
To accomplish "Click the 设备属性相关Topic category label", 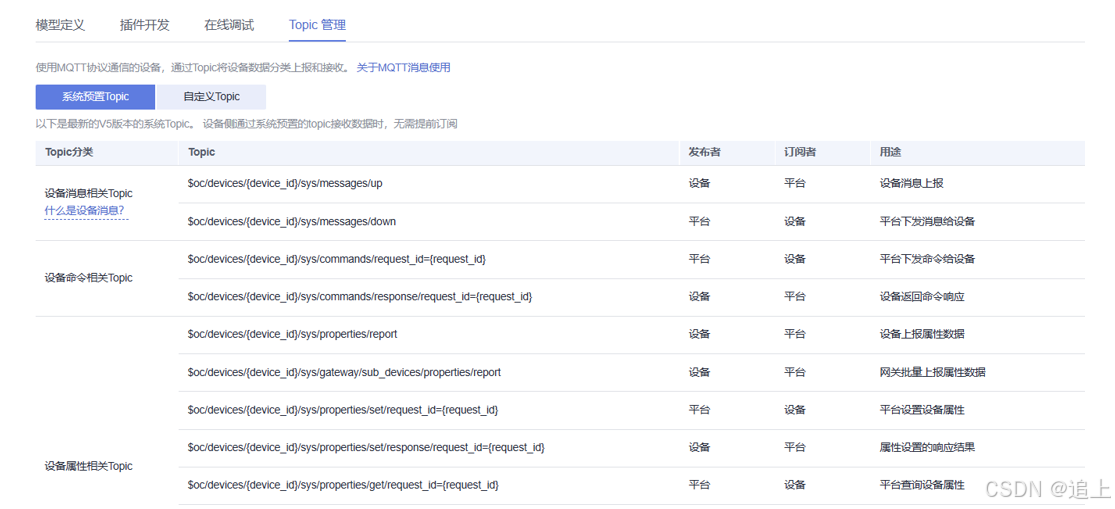I will click(88, 466).
